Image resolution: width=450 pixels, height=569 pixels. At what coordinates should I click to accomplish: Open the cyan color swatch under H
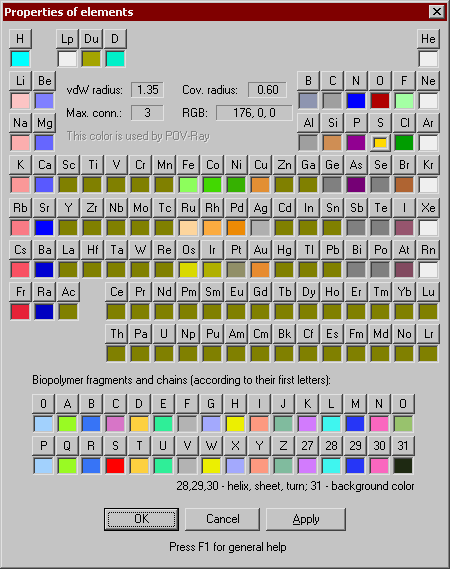(x=20, y=59)
